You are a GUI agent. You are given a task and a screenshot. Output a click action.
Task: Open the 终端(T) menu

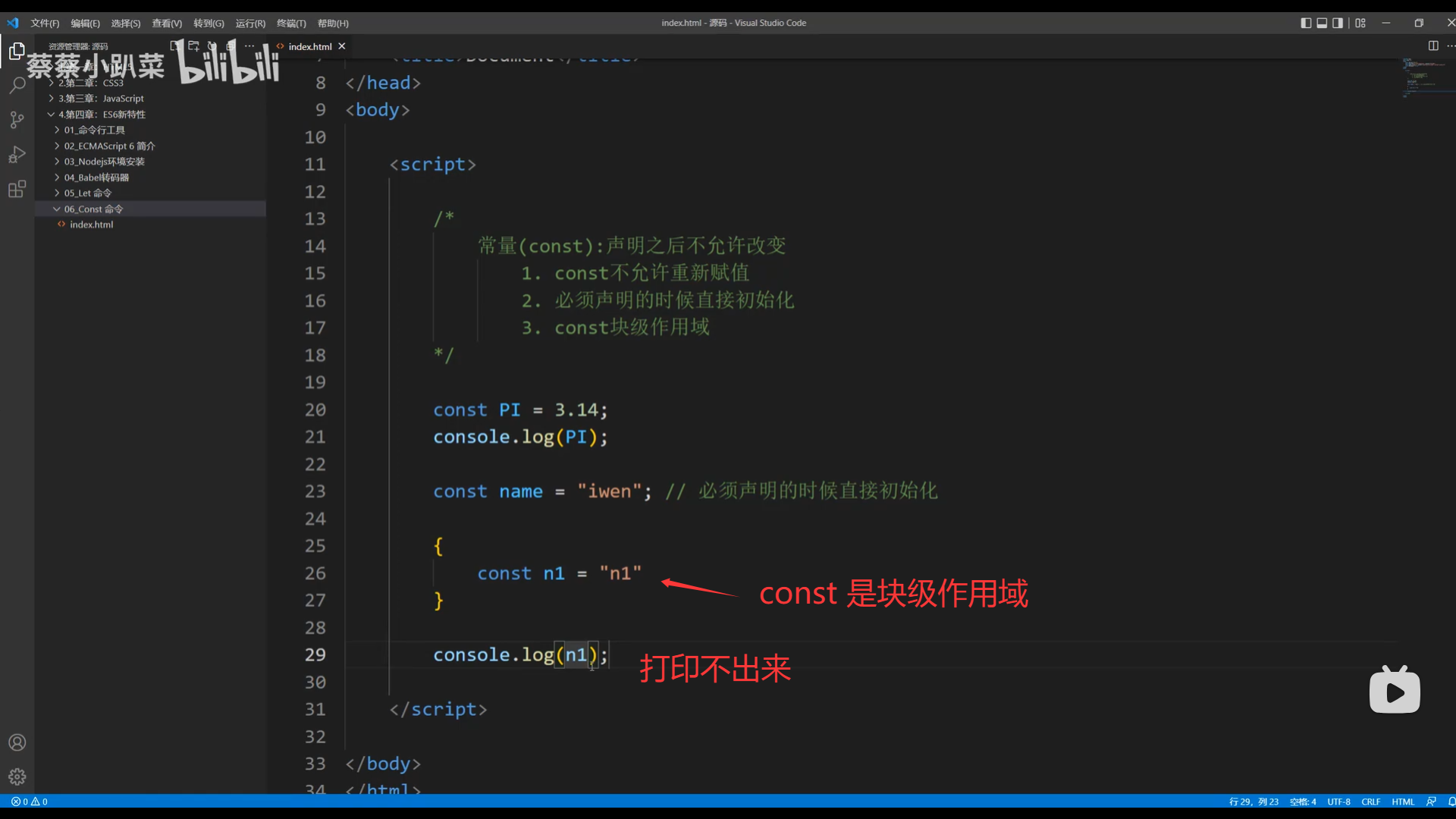coord(291,24)
